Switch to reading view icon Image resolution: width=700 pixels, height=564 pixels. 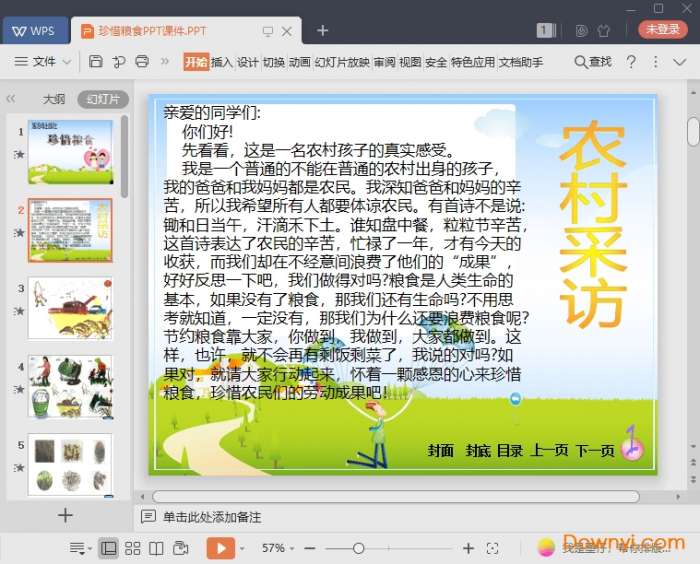pyautogui.click(x=156, y=548)
